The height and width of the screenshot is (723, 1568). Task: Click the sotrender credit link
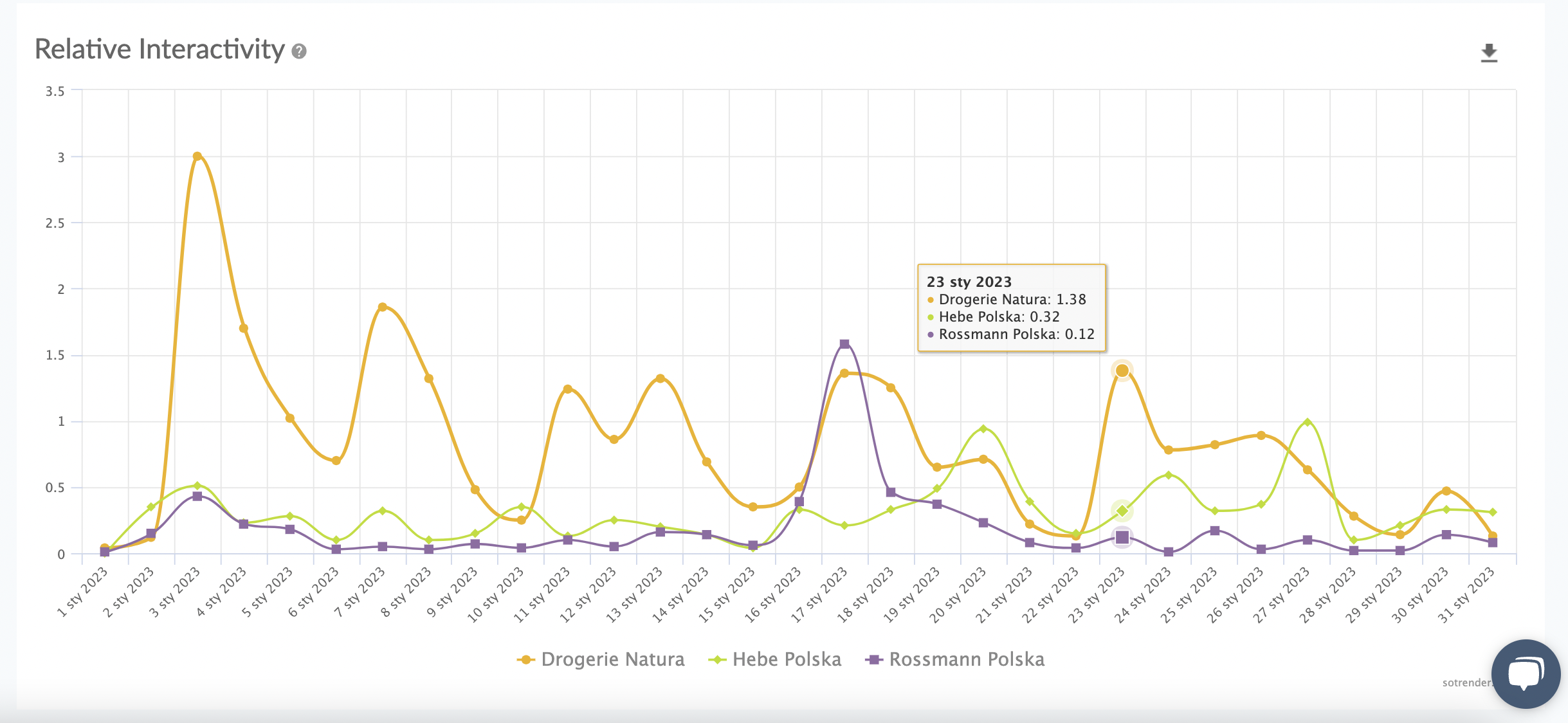1466,682
